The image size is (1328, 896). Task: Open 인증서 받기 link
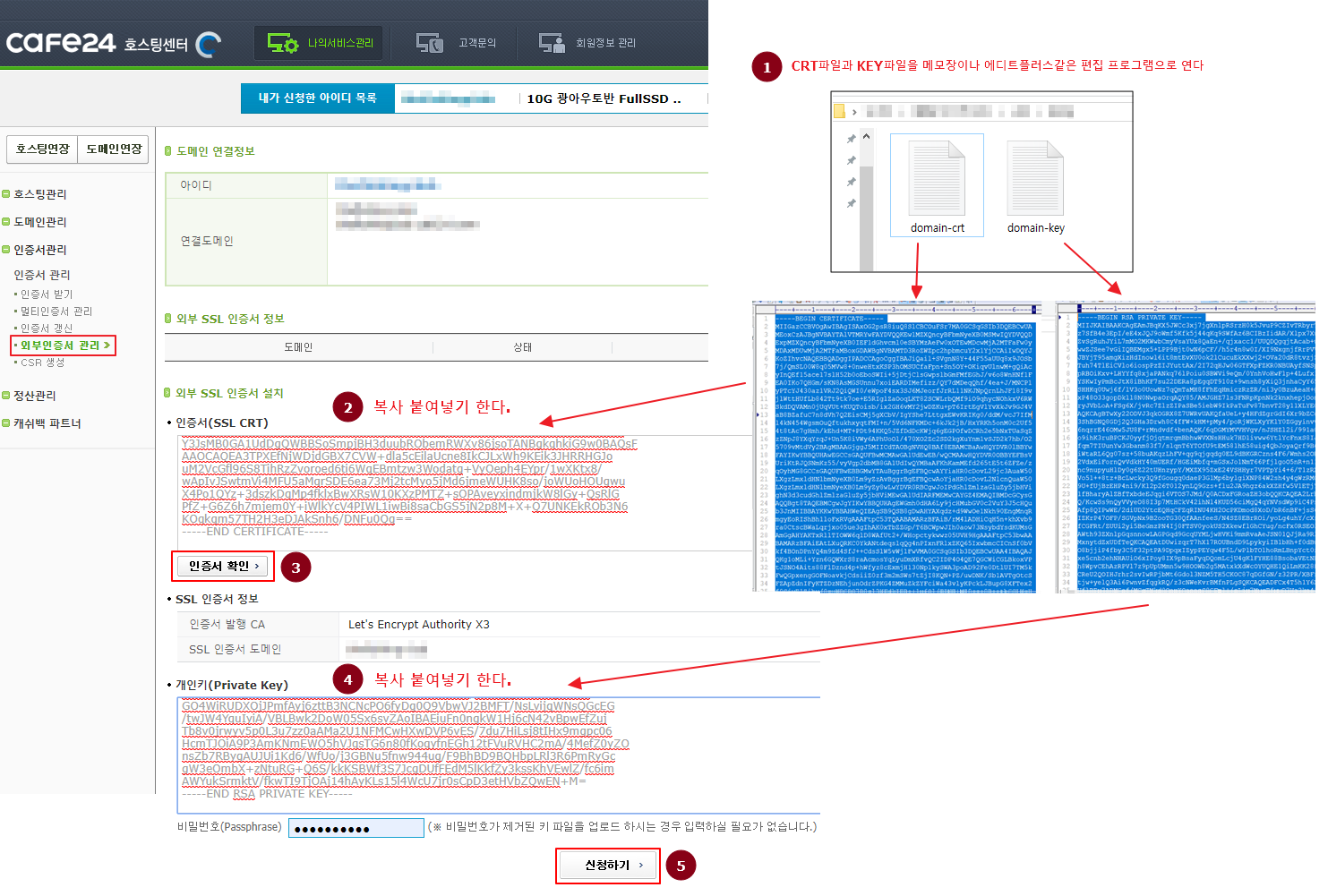[47, 294]
